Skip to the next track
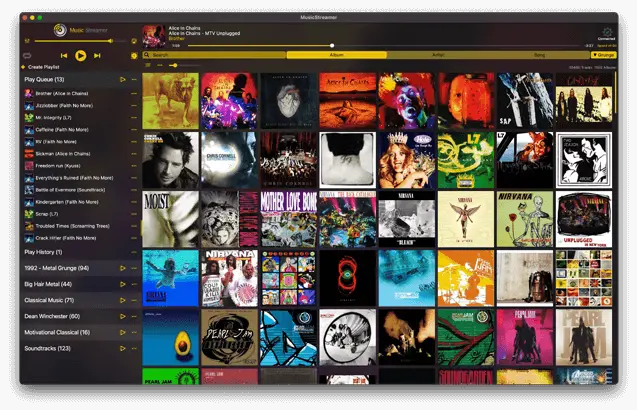Screen dimensions: 637x410 97,56
